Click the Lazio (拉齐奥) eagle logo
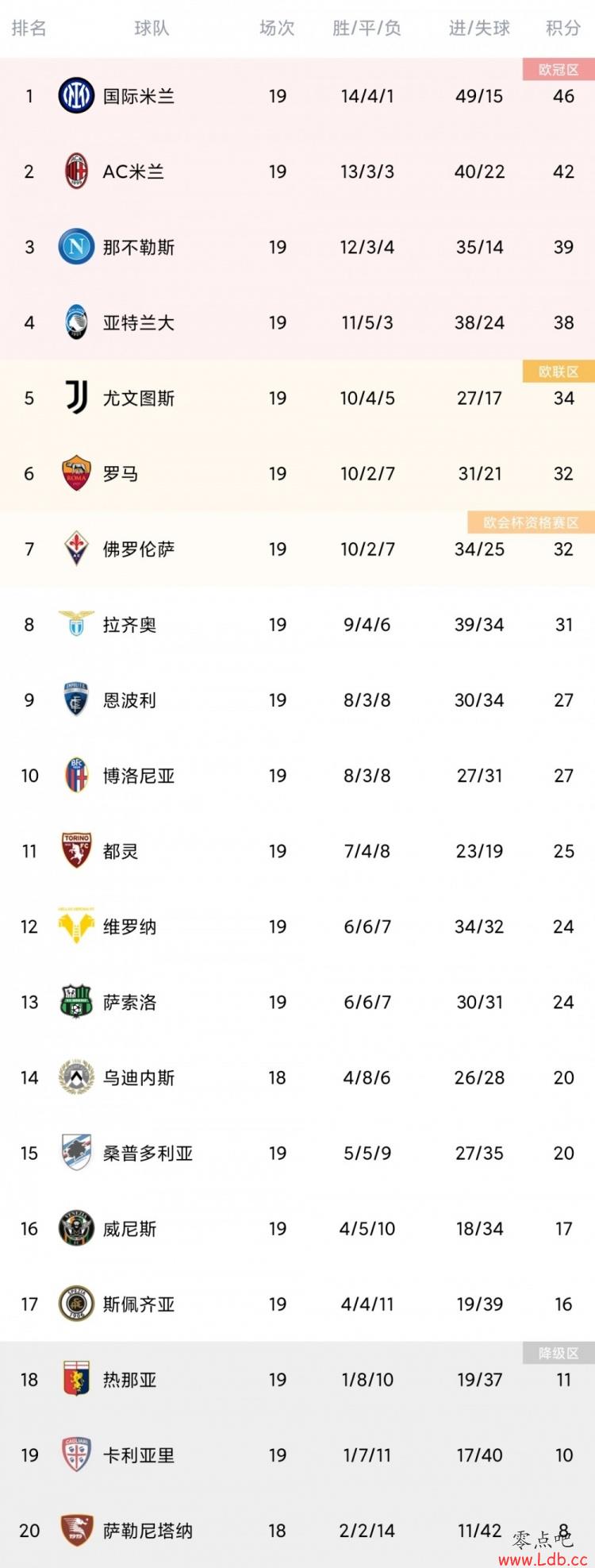Viewport: 595px width, 1568px height. click(x=76, y=624)
